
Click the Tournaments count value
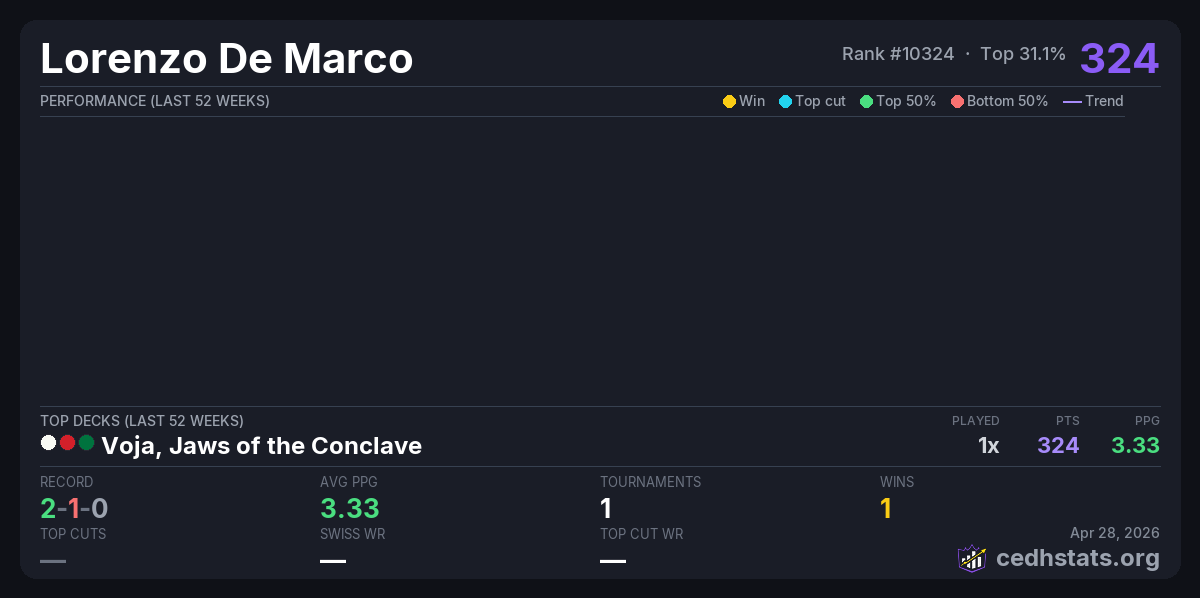coord(606,508)
